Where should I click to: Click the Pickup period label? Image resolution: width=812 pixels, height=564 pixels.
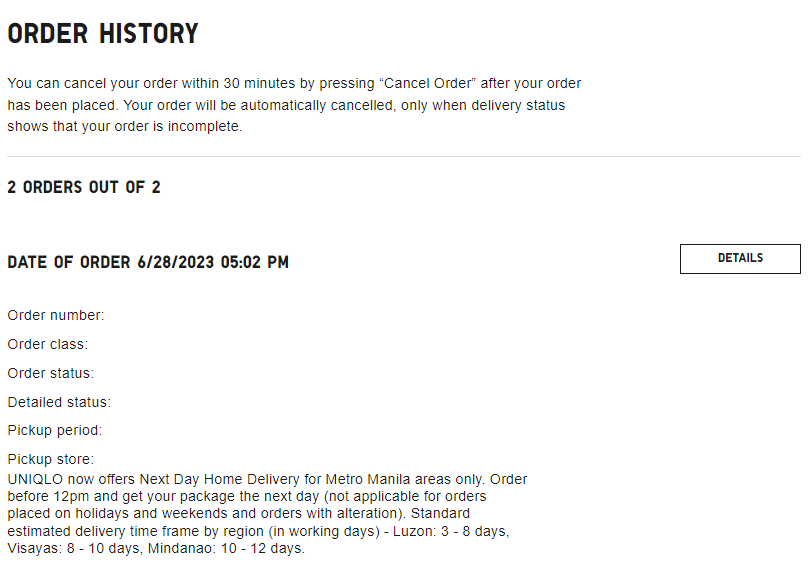[55, 431]
